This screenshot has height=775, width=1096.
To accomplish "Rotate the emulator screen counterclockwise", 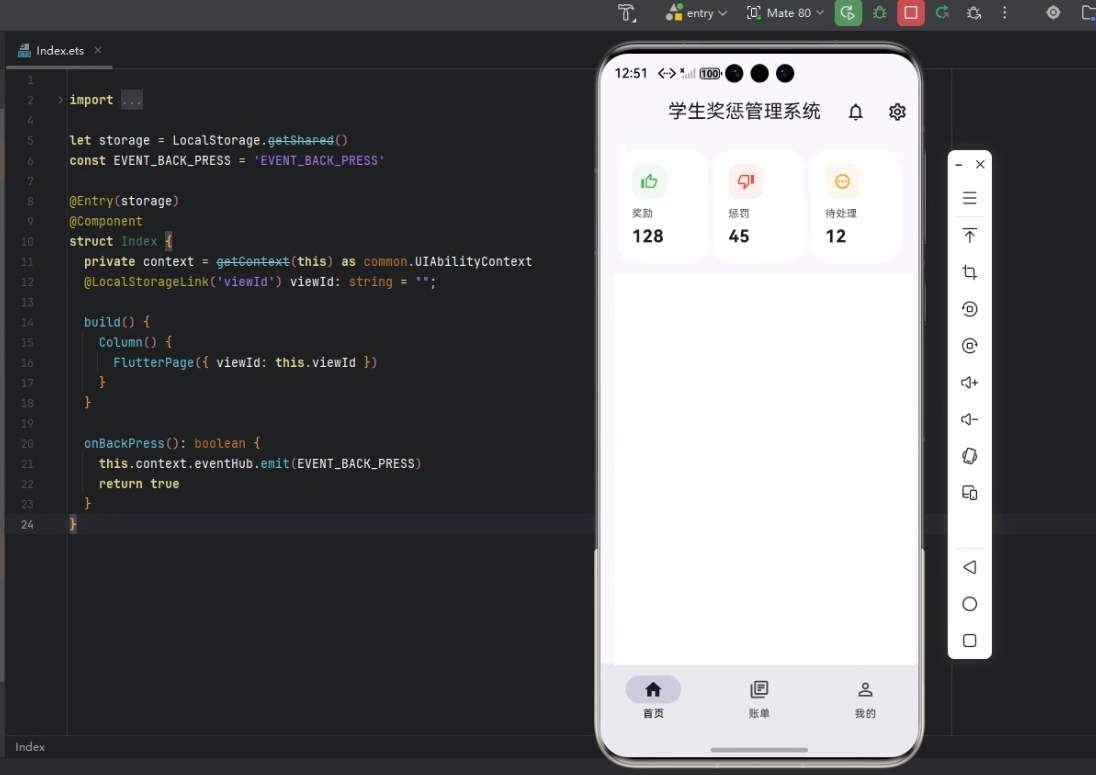I will coord(969,309).
